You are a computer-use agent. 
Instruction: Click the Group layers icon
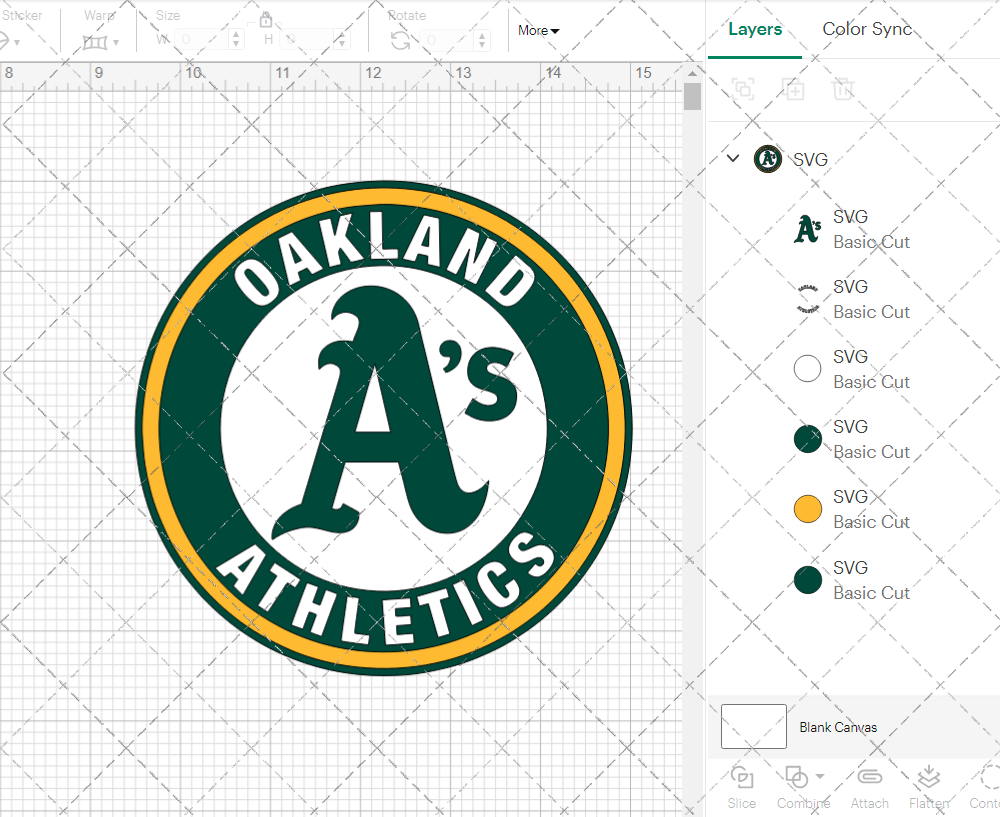743,89
